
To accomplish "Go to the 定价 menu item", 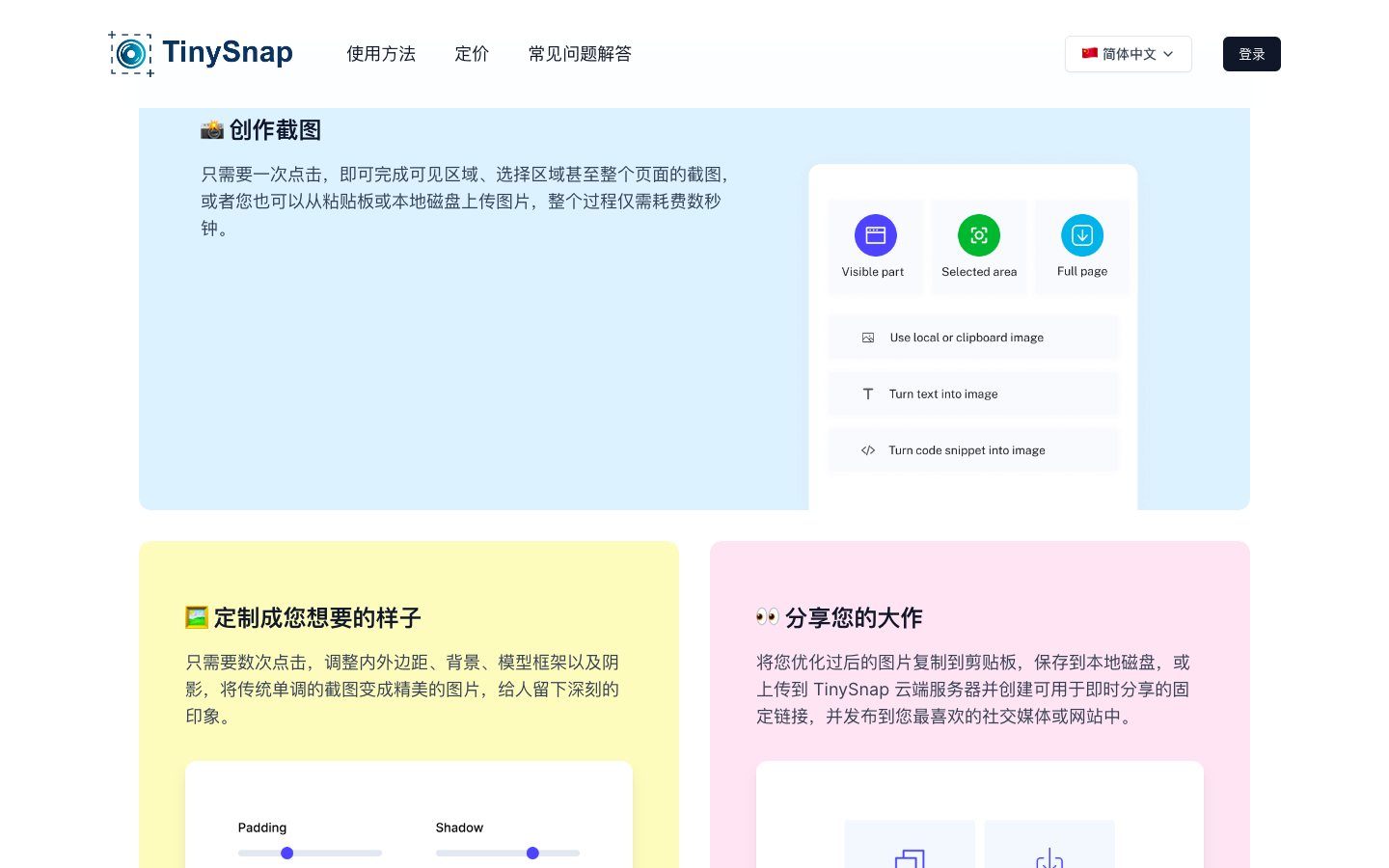I will click(x=472, y=54).
